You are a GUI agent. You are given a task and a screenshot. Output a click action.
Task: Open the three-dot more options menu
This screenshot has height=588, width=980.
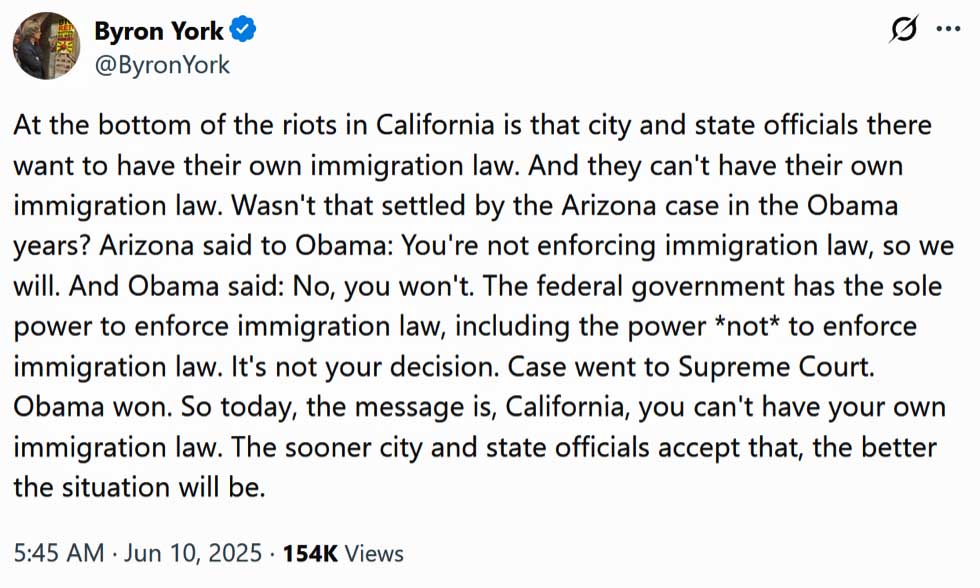(948, 29)
